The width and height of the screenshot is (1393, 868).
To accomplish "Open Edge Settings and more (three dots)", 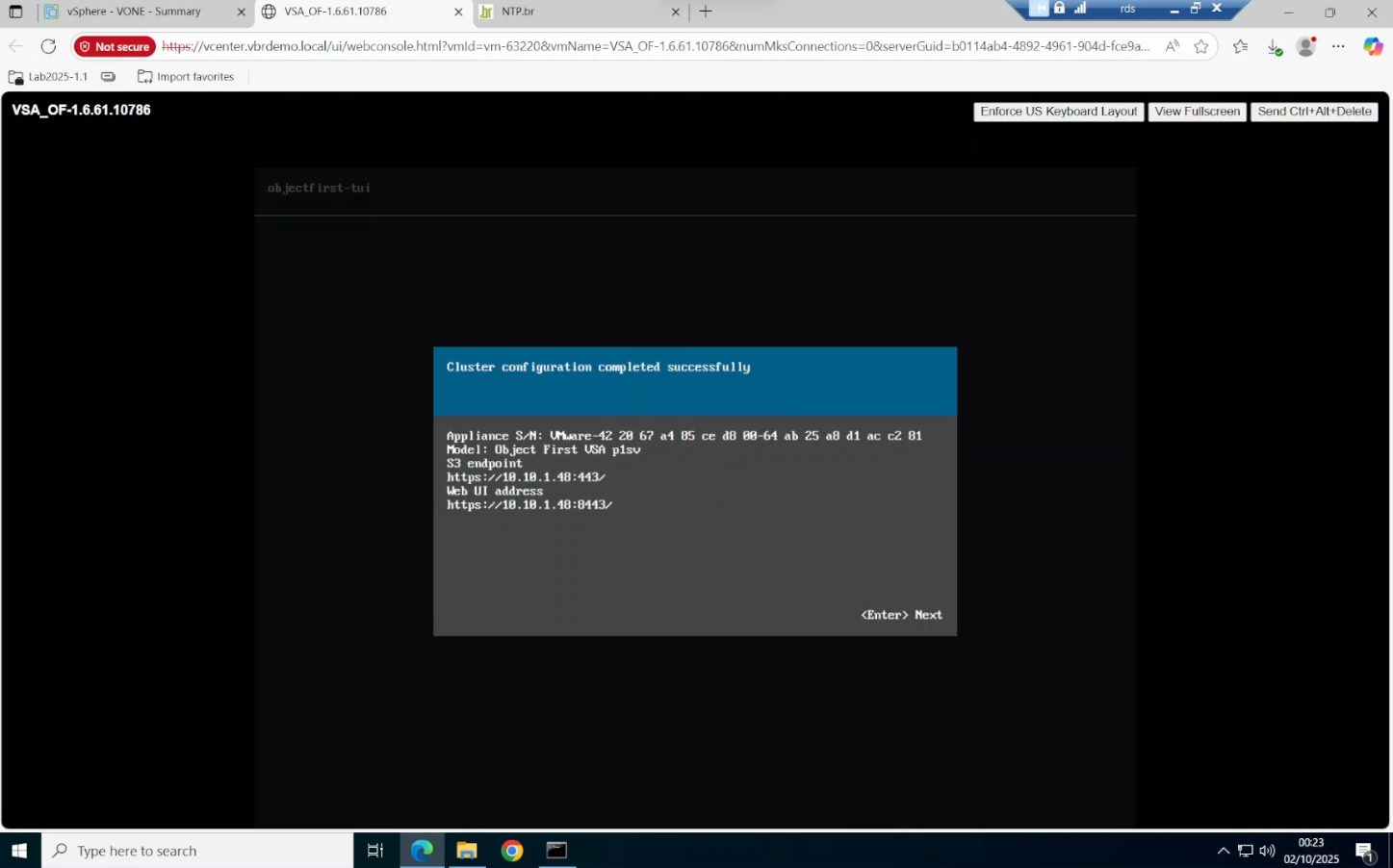I will click(x=1338, y=46).
